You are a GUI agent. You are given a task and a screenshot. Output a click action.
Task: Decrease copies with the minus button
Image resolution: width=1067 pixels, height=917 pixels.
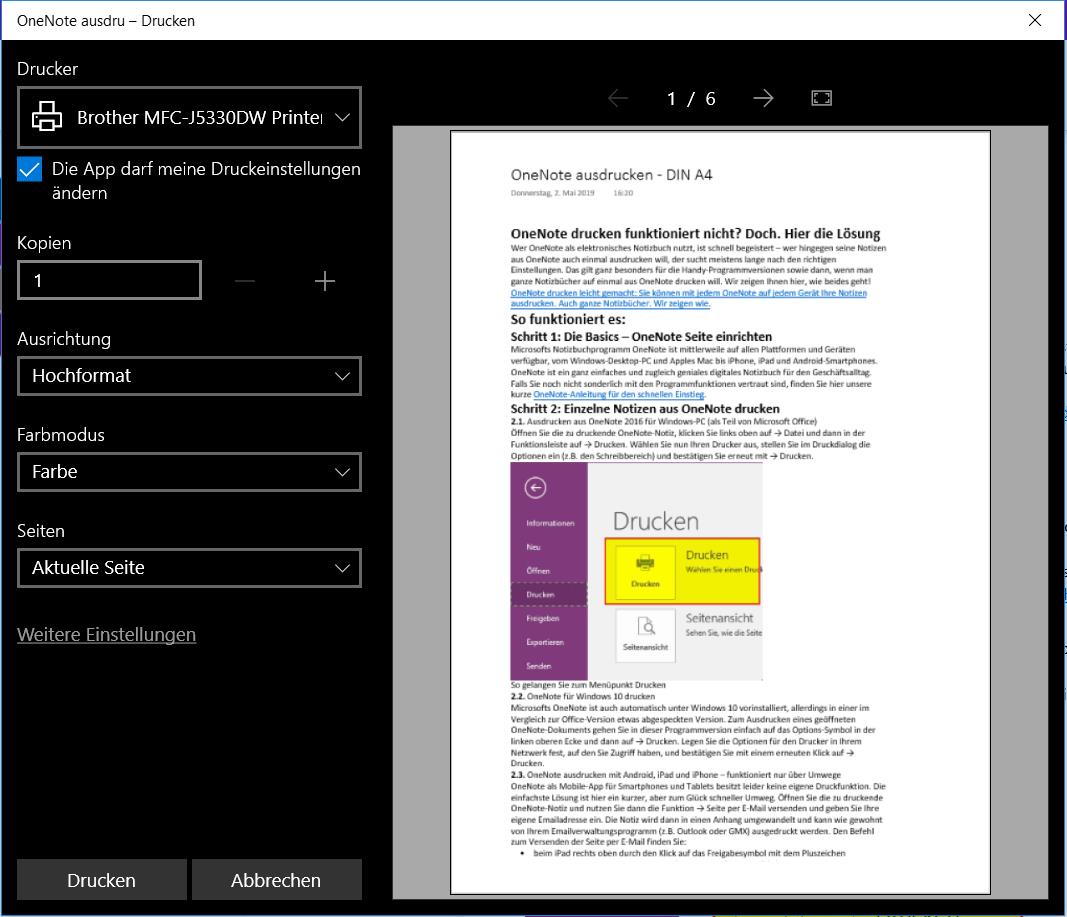click(244, 281)
